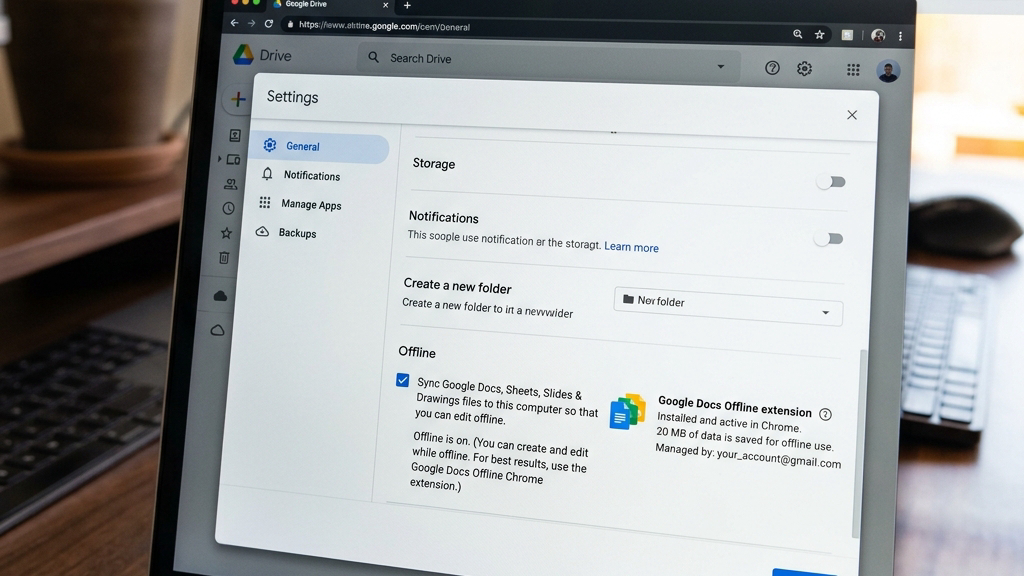1024x576 pixels.
Task: Reload the page in Chrome
Action: 268,24
